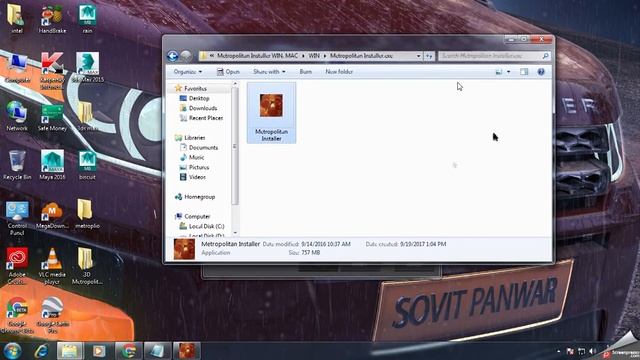Select the Google Chrome Beta shortcut
This screenshot has height=360, width=640.
17,315
